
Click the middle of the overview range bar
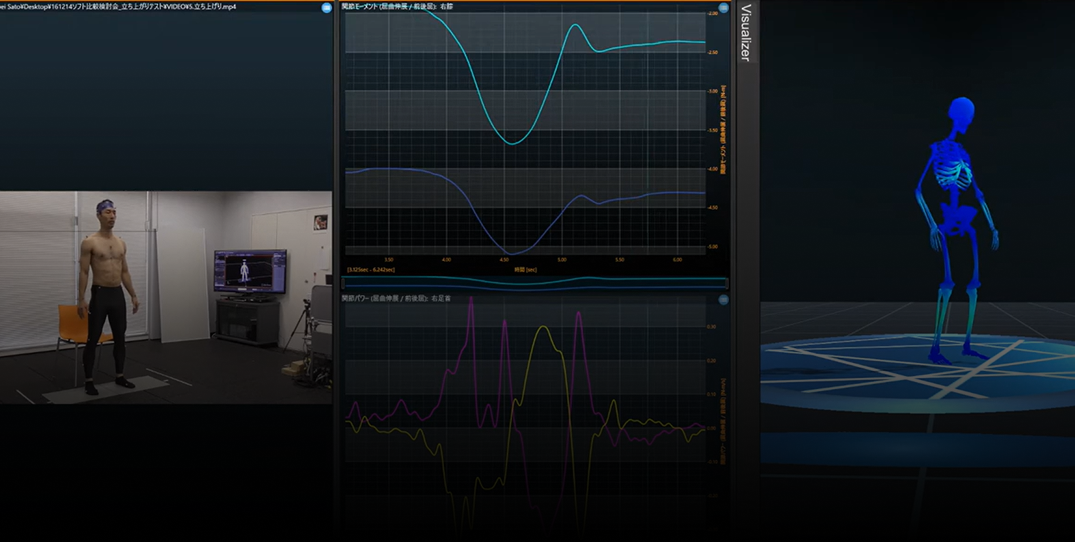[535, 283]
